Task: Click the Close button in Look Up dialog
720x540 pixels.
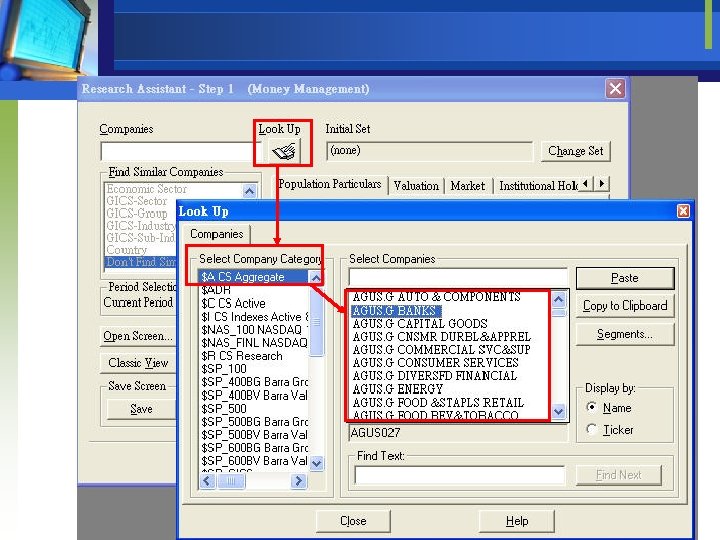Action: [x=353, y=521]
